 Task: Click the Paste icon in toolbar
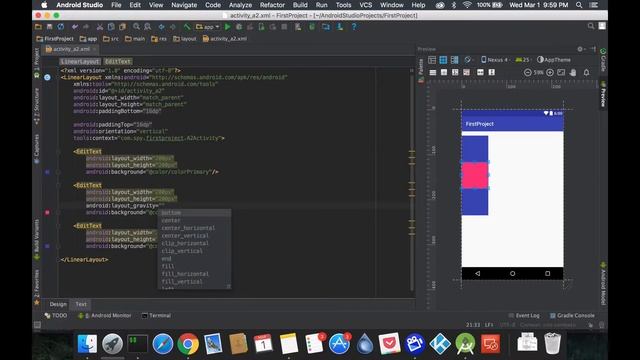pyautogui.click(x=122, y=27)
